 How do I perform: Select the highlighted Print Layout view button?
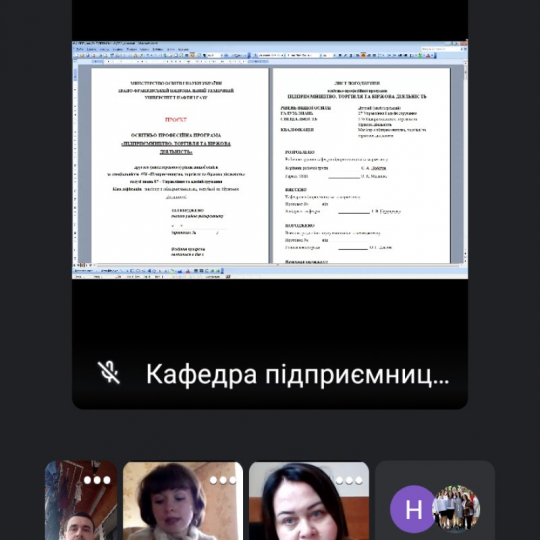pyautogui.click(x=82, y=265)
